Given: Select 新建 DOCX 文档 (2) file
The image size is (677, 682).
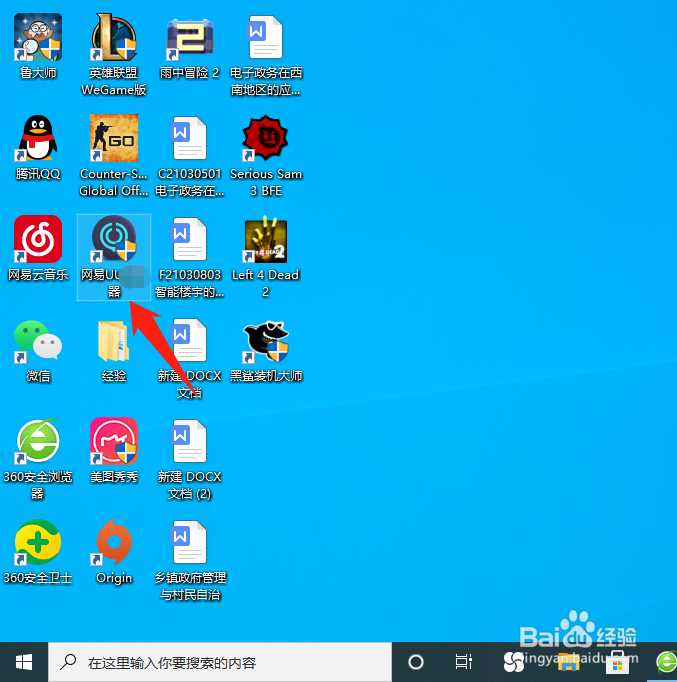Looking at the screenshot, I should coord(190,441).
